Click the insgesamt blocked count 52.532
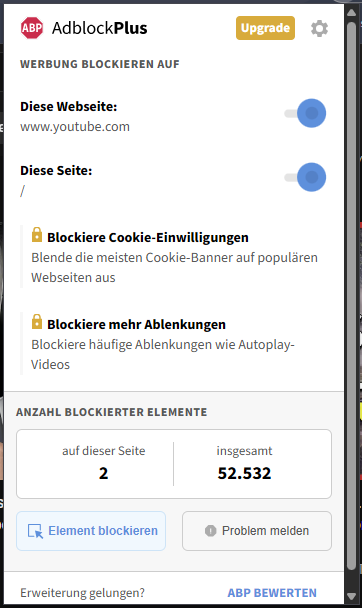Viewport: 362px width, 608px height. [244, 473]
